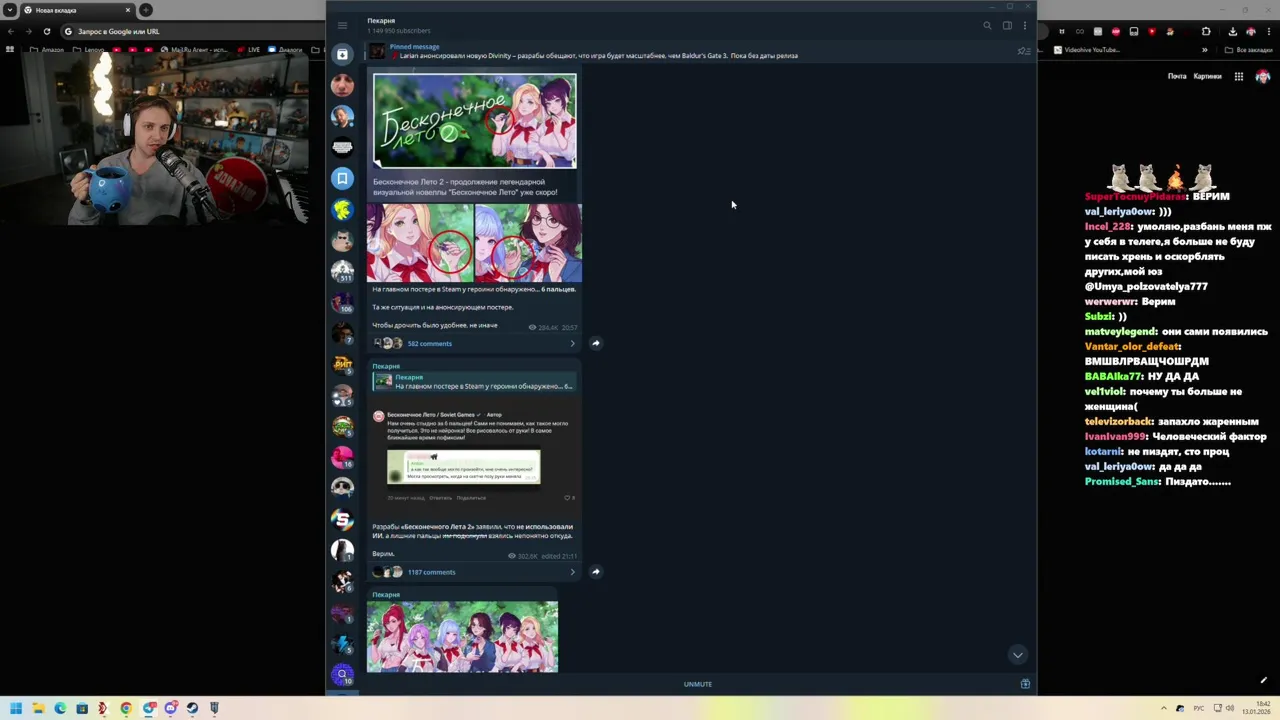Open the Windows Start menu
The width and height of the screenshot is (1280, 720).
coord(15,708)
